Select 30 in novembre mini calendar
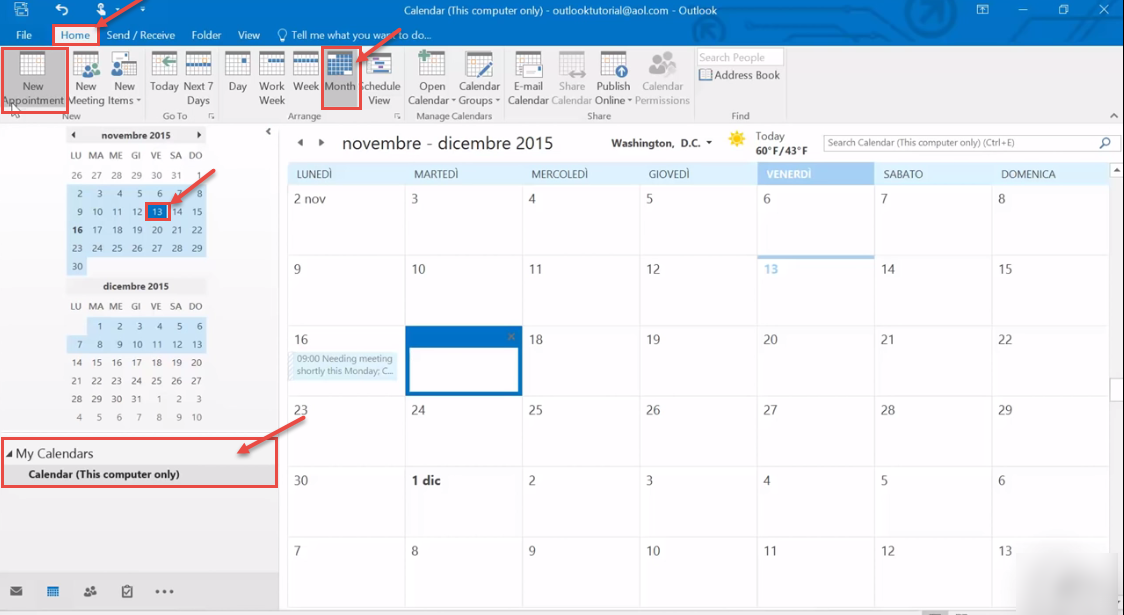The height and width of the screenshot is (615, 1124). coord(77,266)
